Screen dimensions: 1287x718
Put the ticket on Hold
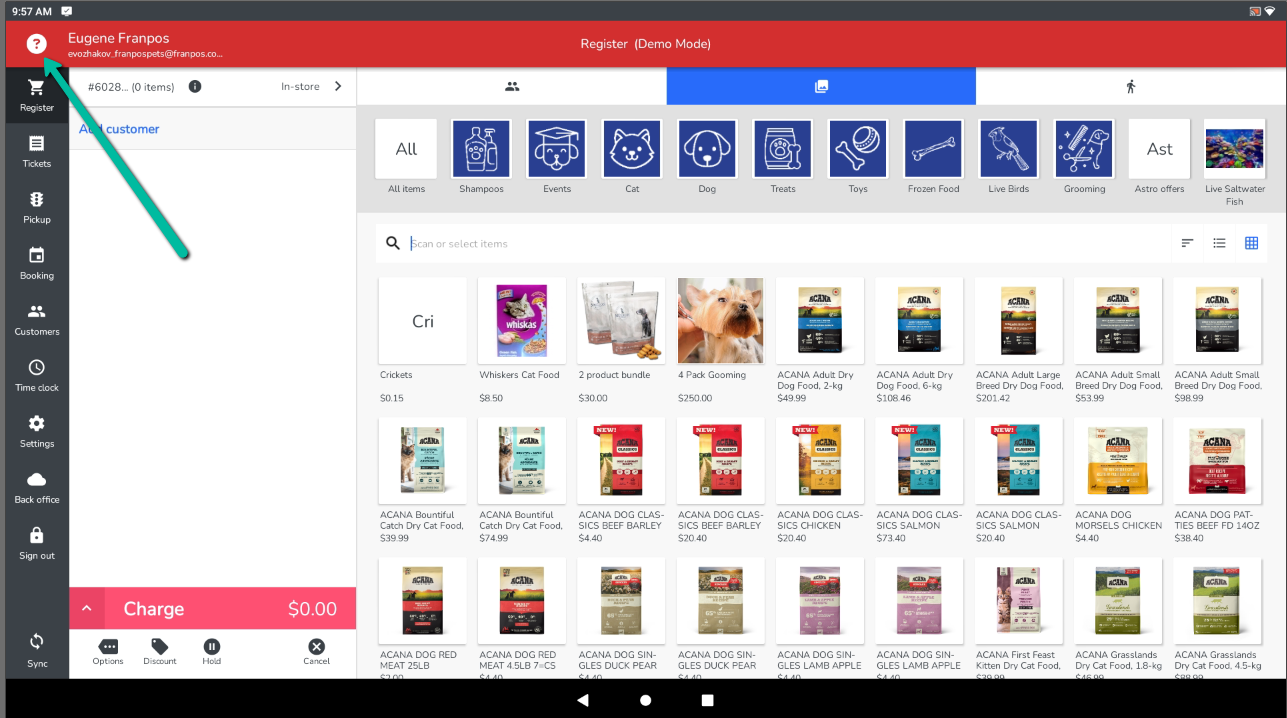click(x=212, y=652)
